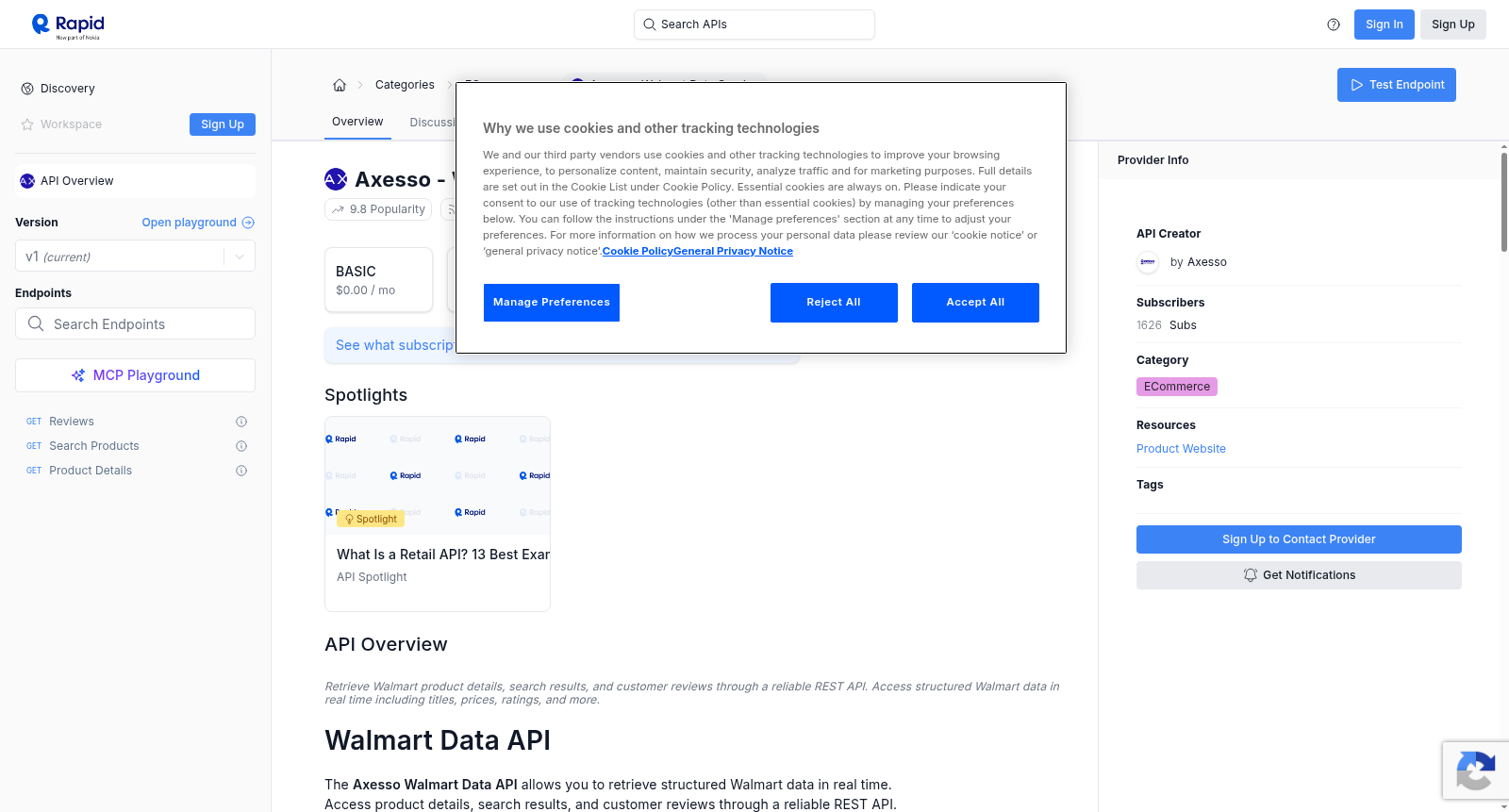Click info icon for Reviews endpoint
The height and width of the screenshot is (812, 1509).
pos(241,422)
